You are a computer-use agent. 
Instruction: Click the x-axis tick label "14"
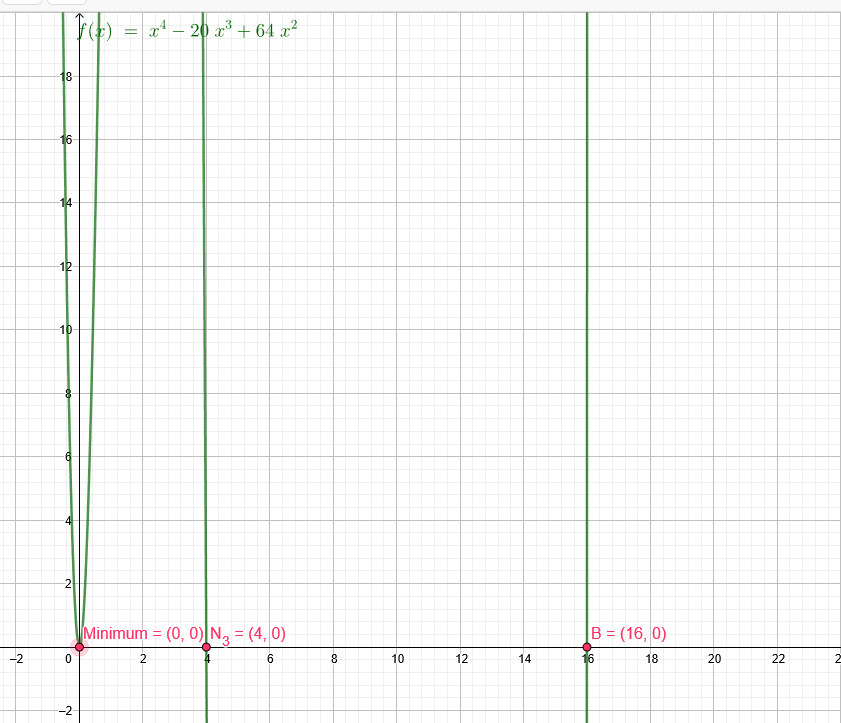525,659
